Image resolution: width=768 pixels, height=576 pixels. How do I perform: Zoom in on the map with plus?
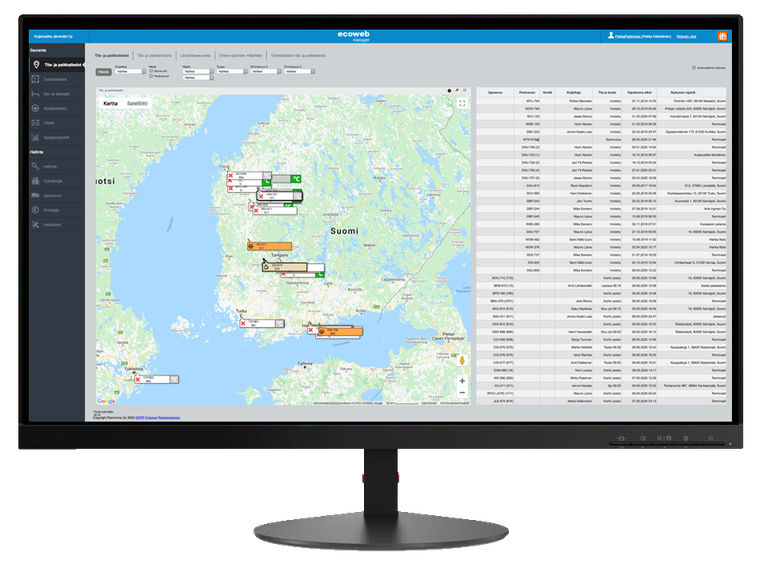point(462,381)
